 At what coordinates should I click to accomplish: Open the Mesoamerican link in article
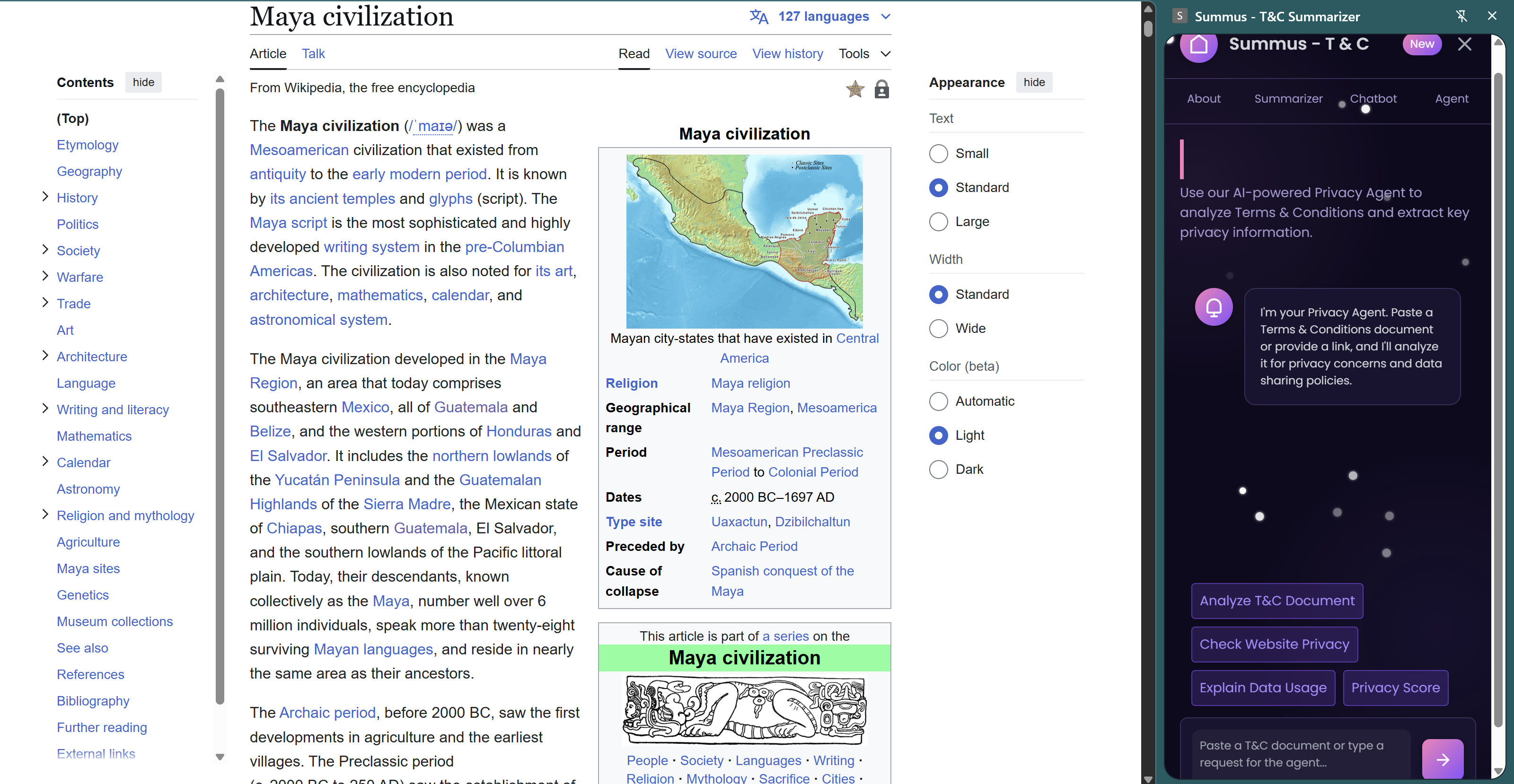299,150
